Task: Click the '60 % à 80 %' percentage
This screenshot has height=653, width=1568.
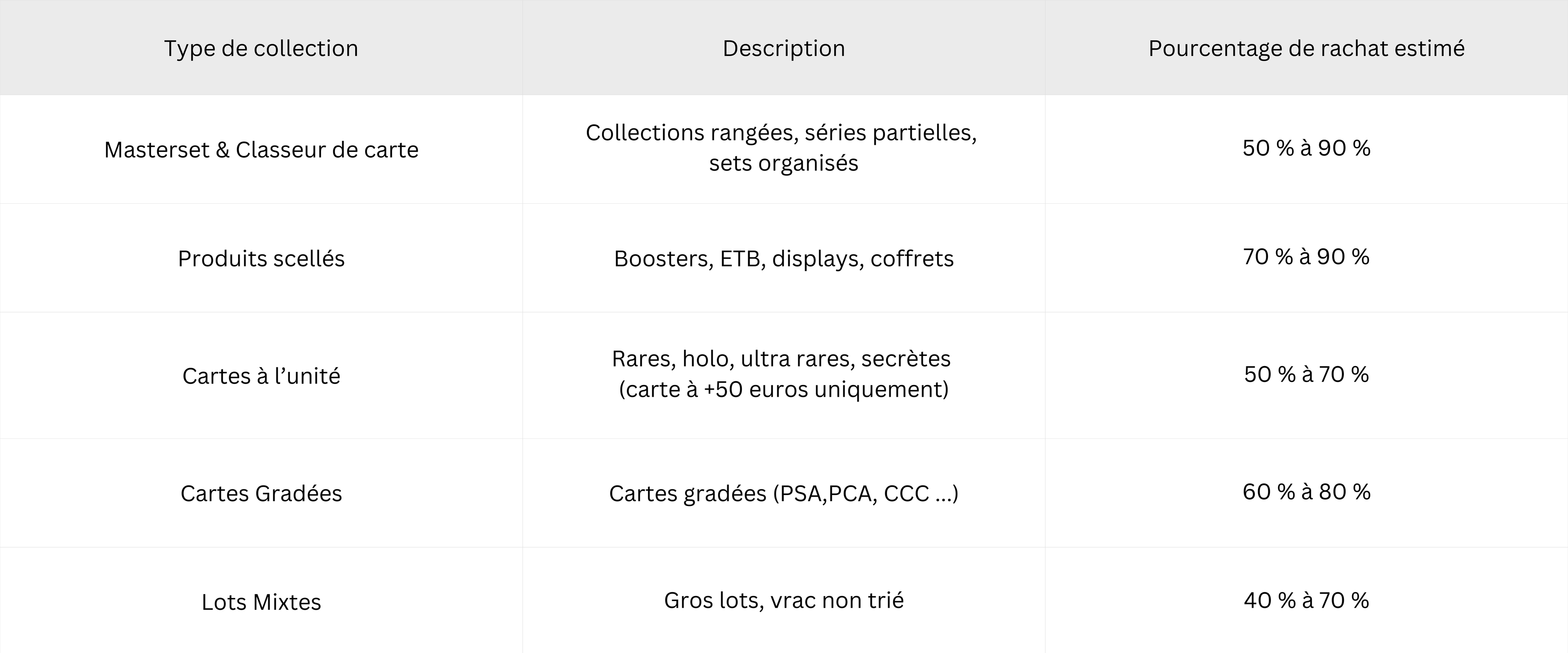Action: click(x=1306, y=492)
